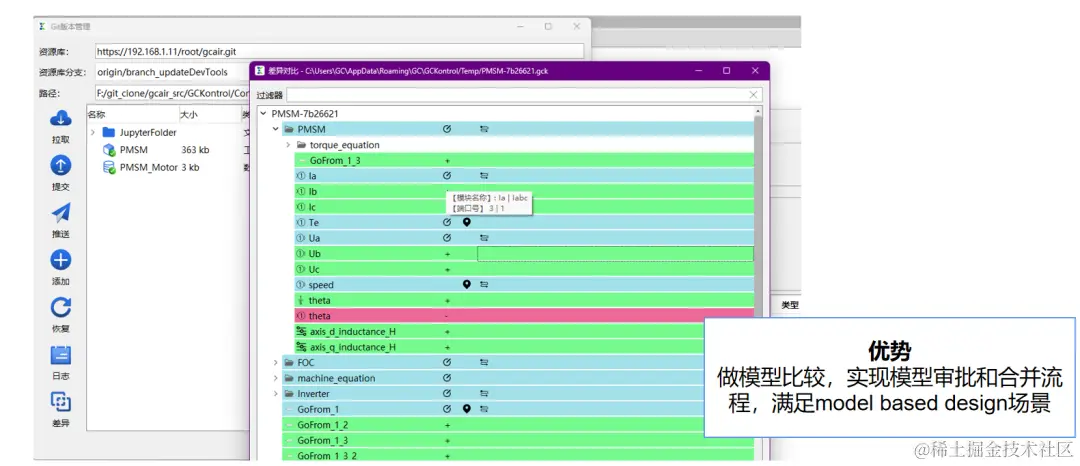Click the torque_equation label
The width and height of the screenshot is (1080, 466).
(344, 145)
